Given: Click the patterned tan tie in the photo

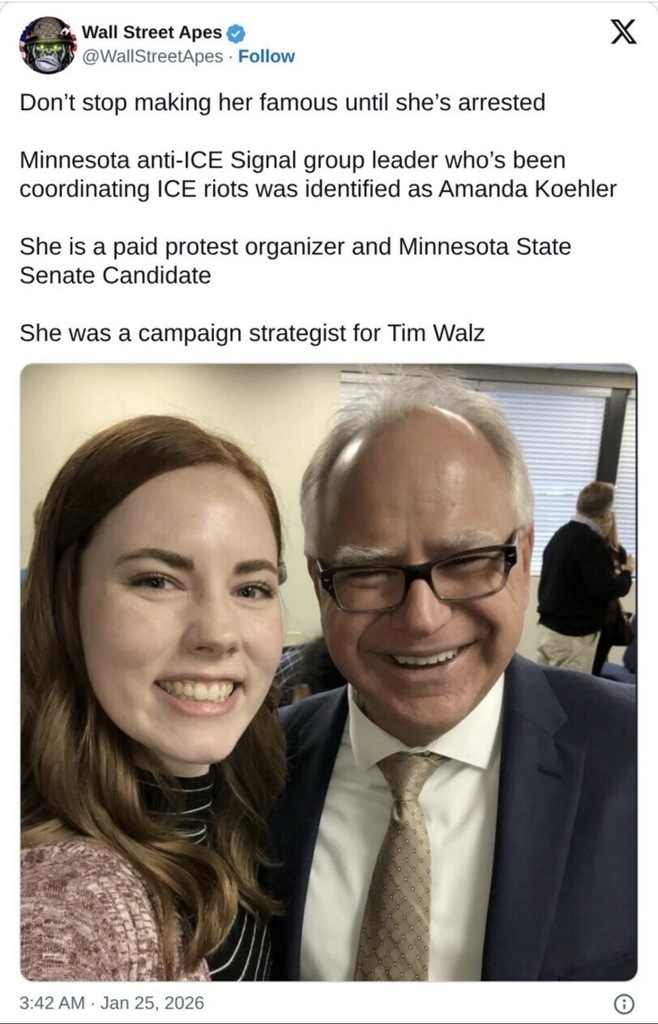Looking at the screenshot, I should pyautogui.click(x=398, y=865).
